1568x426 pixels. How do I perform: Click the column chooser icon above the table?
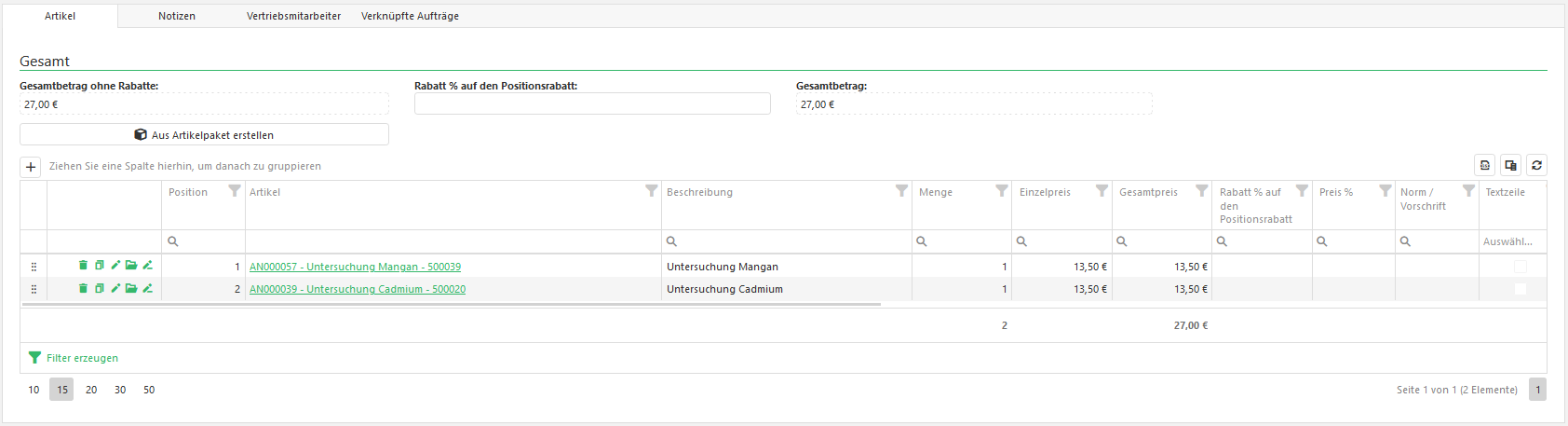tap(1510, 165)
